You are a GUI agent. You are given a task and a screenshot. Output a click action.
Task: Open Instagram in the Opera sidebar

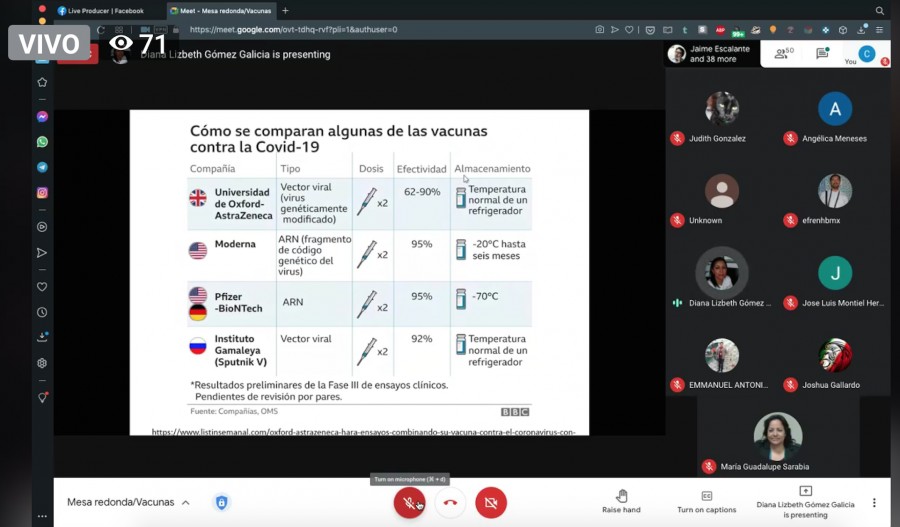42,193
